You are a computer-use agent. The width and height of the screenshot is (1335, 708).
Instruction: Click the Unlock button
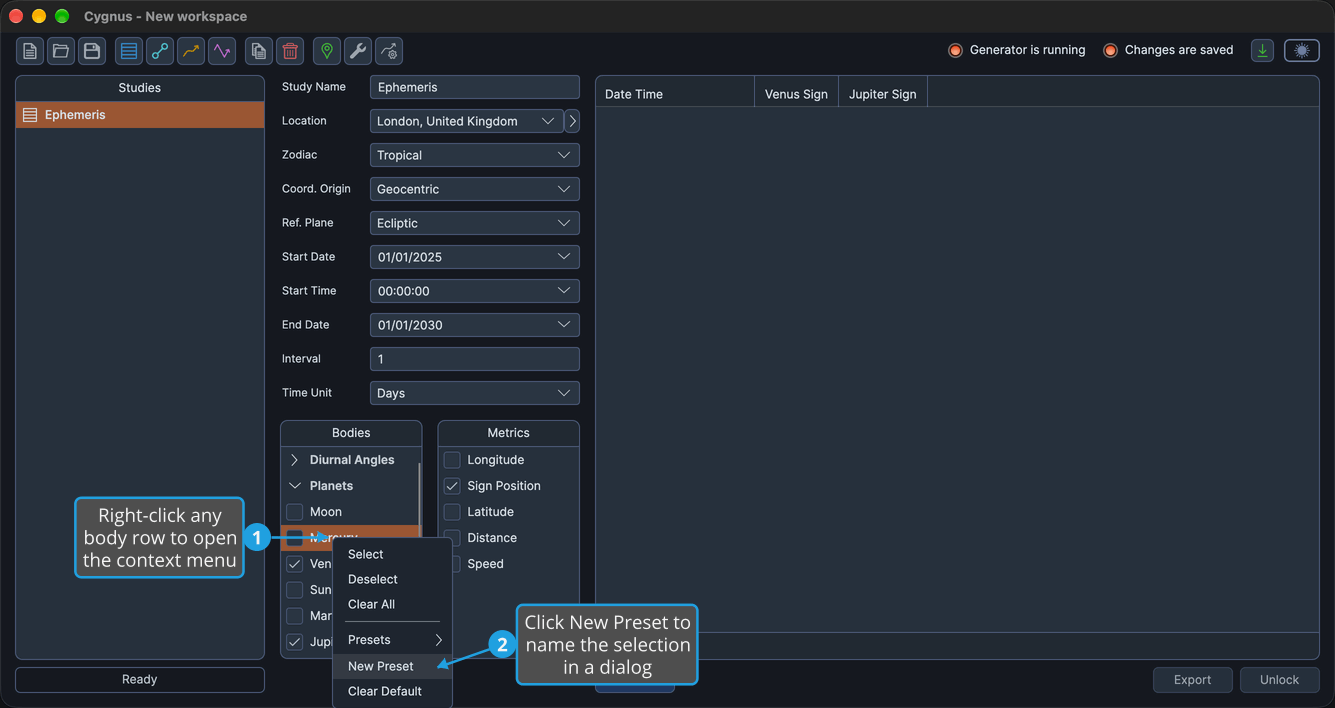[1280, 680]
